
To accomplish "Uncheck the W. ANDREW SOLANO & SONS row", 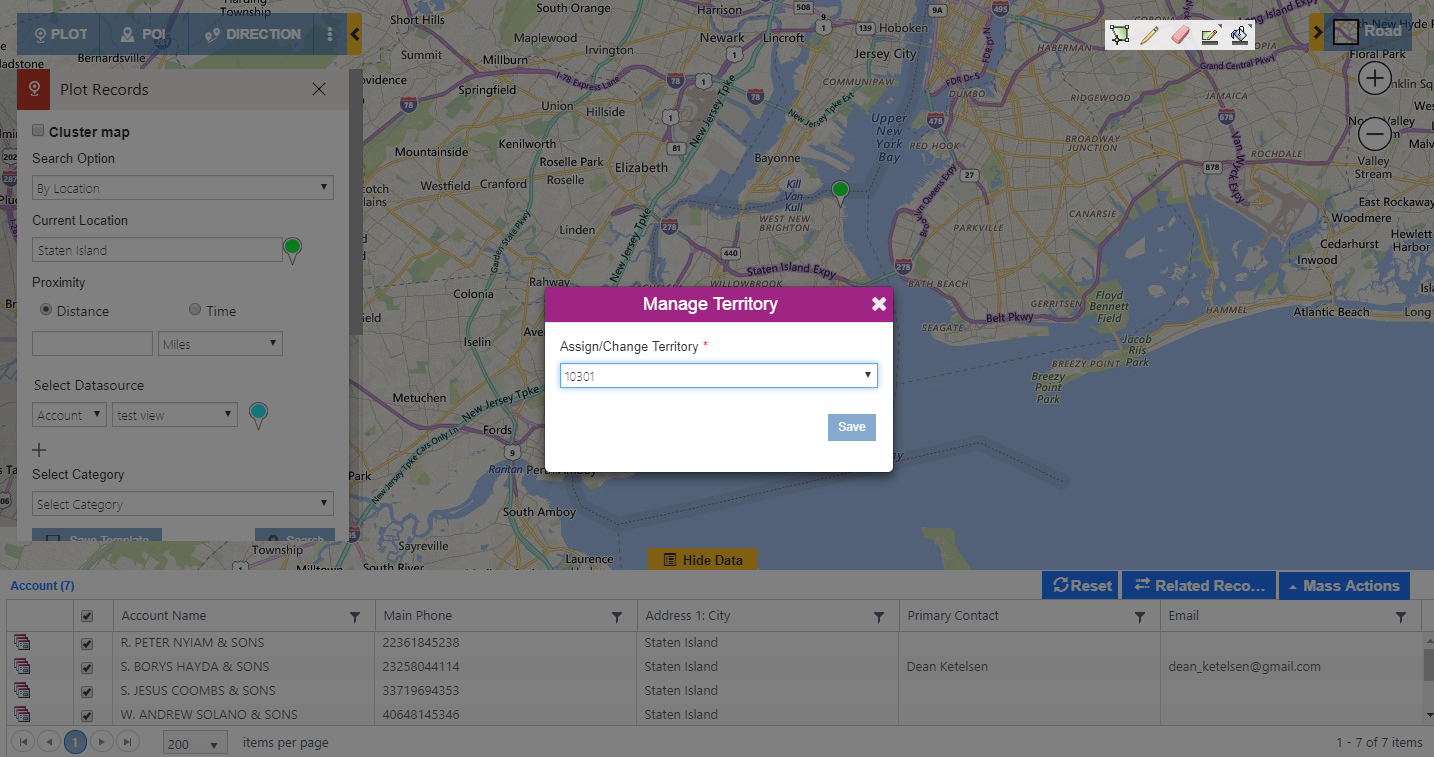I will pyautogui.click(x=87, y=715).
